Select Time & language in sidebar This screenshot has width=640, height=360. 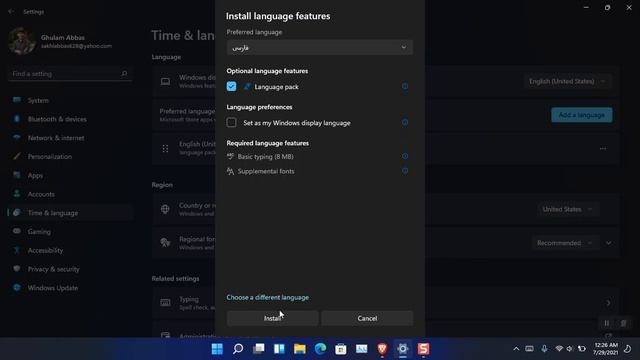(x=70, y=213)
